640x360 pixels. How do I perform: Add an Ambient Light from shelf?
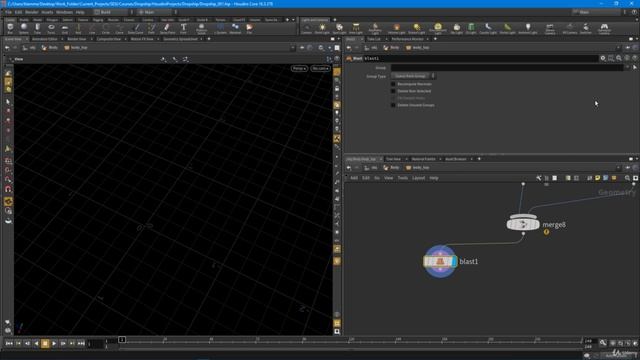[x=528, y=29]
